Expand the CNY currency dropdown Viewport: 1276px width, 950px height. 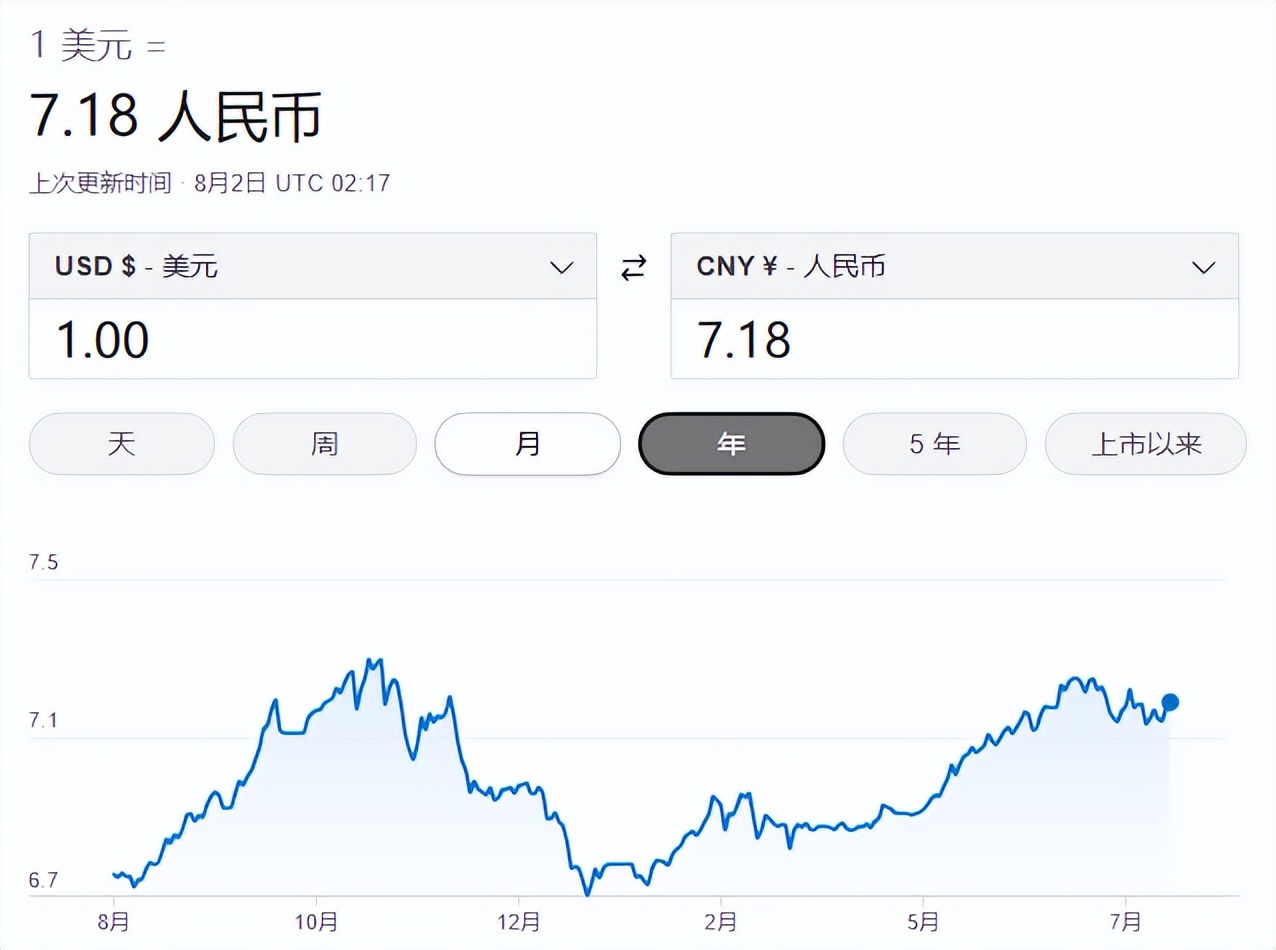[x=1202, y=267]
